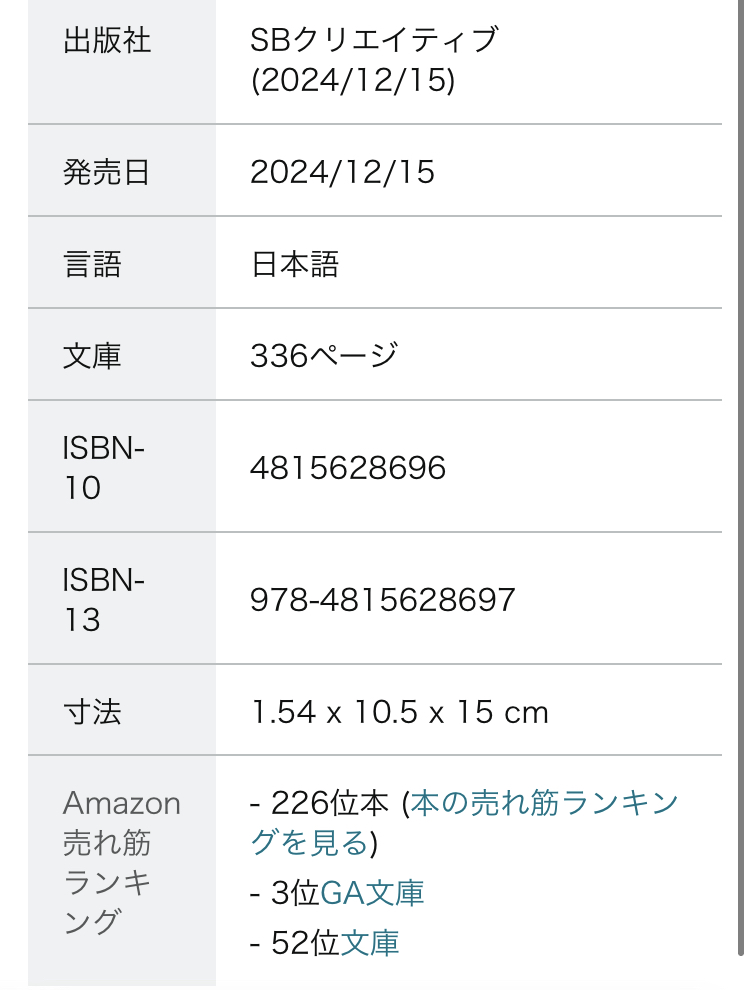The width and height of the screenshot is (750, 990).
Task: Open the 本の売れ筋ランキングを見る link
Action: point(544,803)
